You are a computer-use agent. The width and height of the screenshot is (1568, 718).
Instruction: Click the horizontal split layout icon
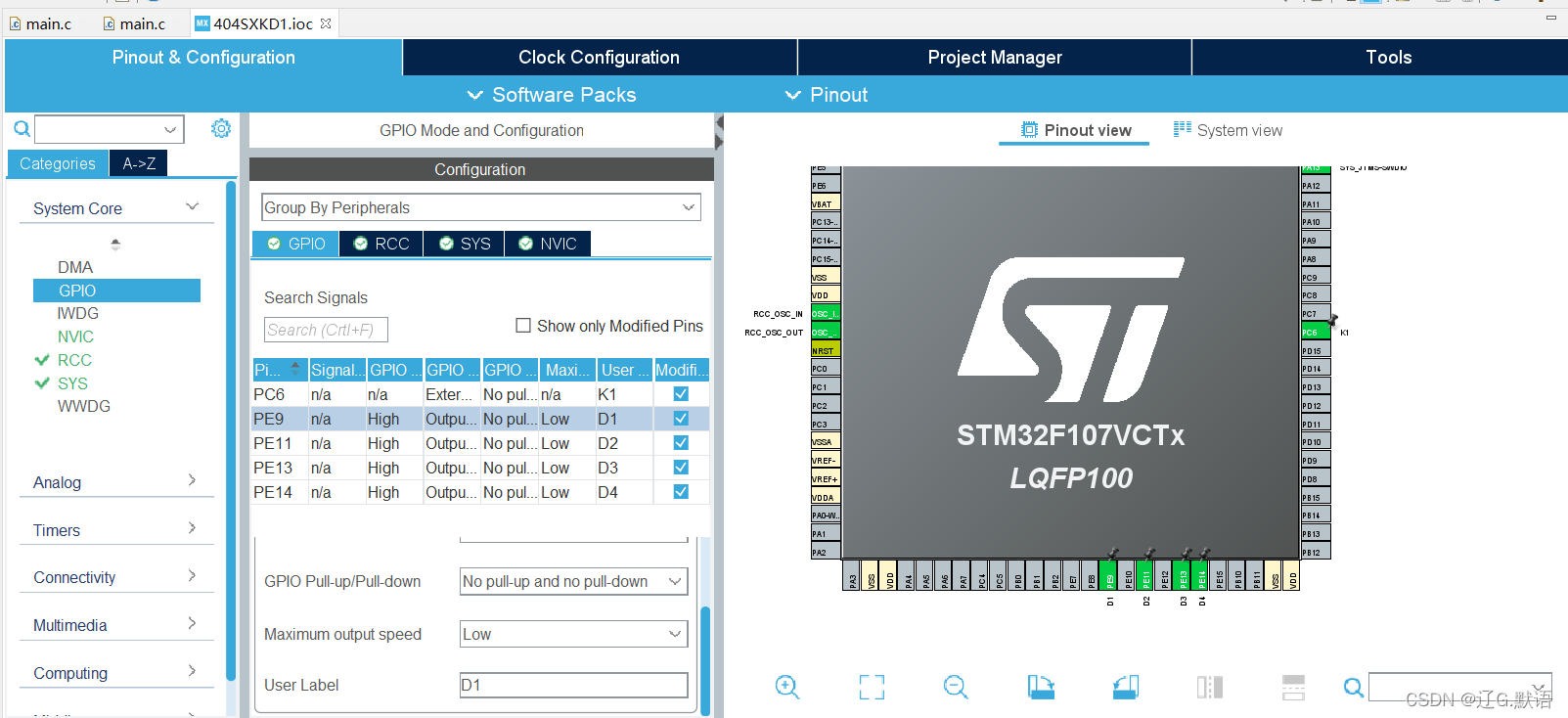pyautogui.click(x=1293, y=687)
